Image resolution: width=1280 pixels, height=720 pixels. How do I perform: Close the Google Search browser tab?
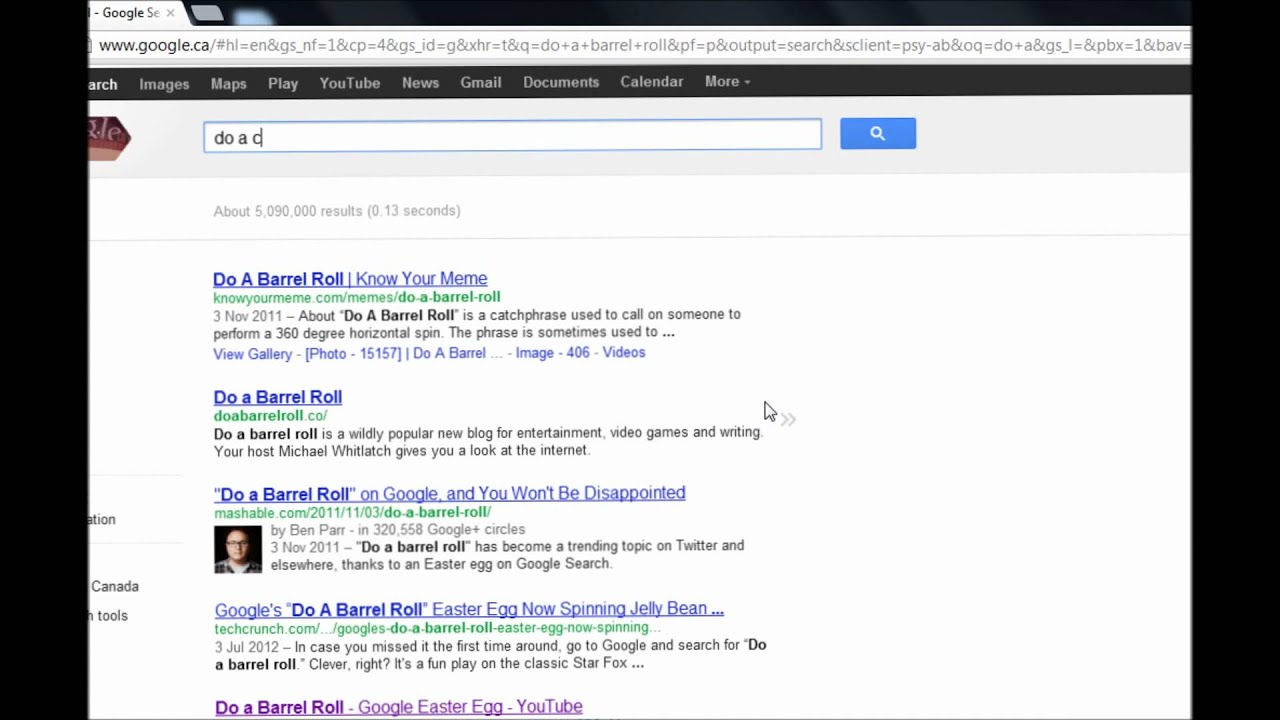(x=170, y=13)
